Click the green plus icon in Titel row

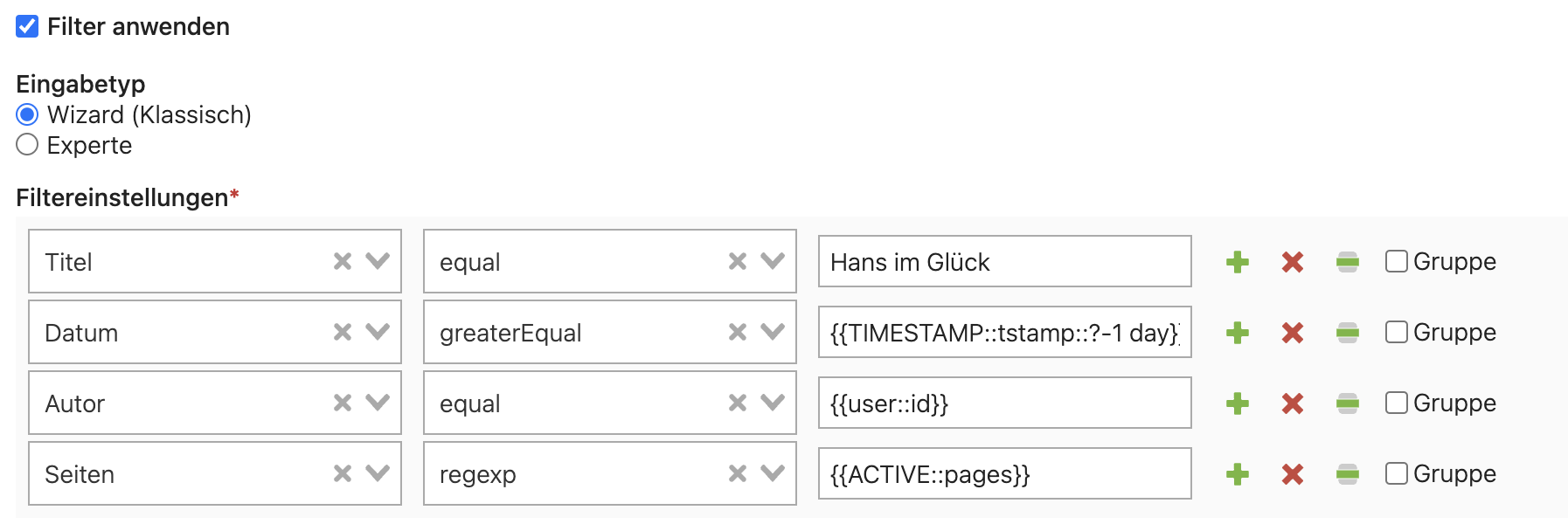(1237, 262)
